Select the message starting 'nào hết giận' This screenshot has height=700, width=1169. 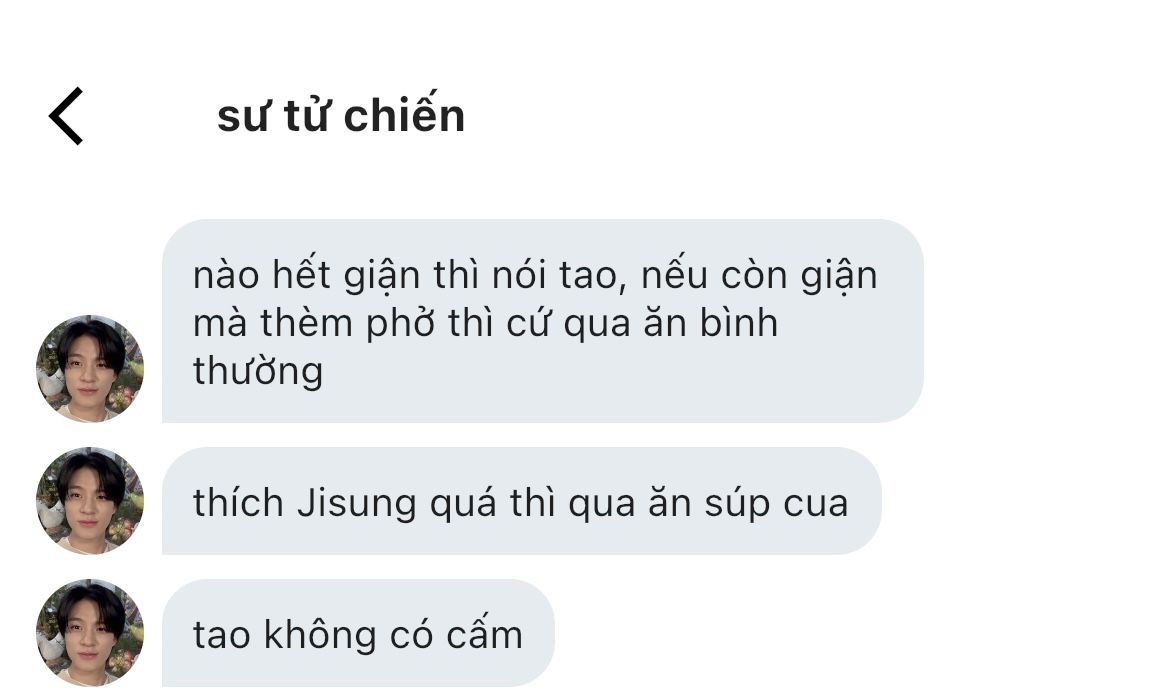tap(543, 321)
